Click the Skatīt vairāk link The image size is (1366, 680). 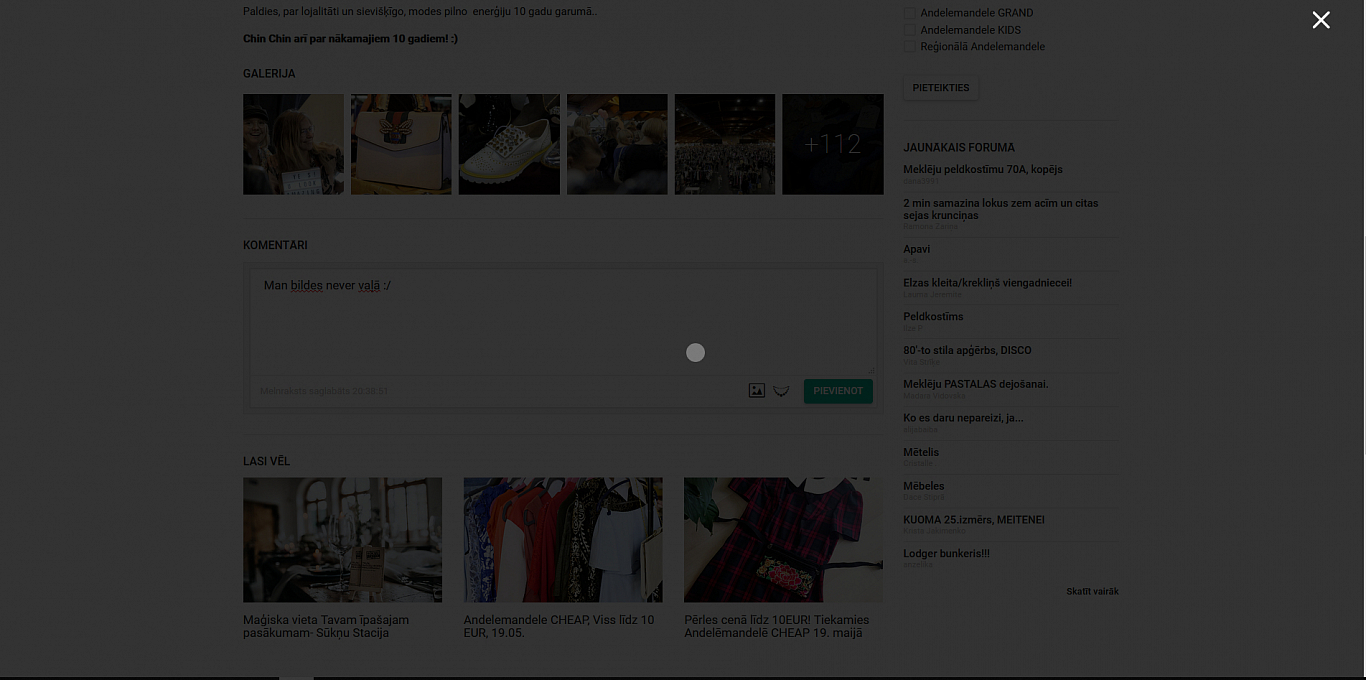coord(1092,592)
